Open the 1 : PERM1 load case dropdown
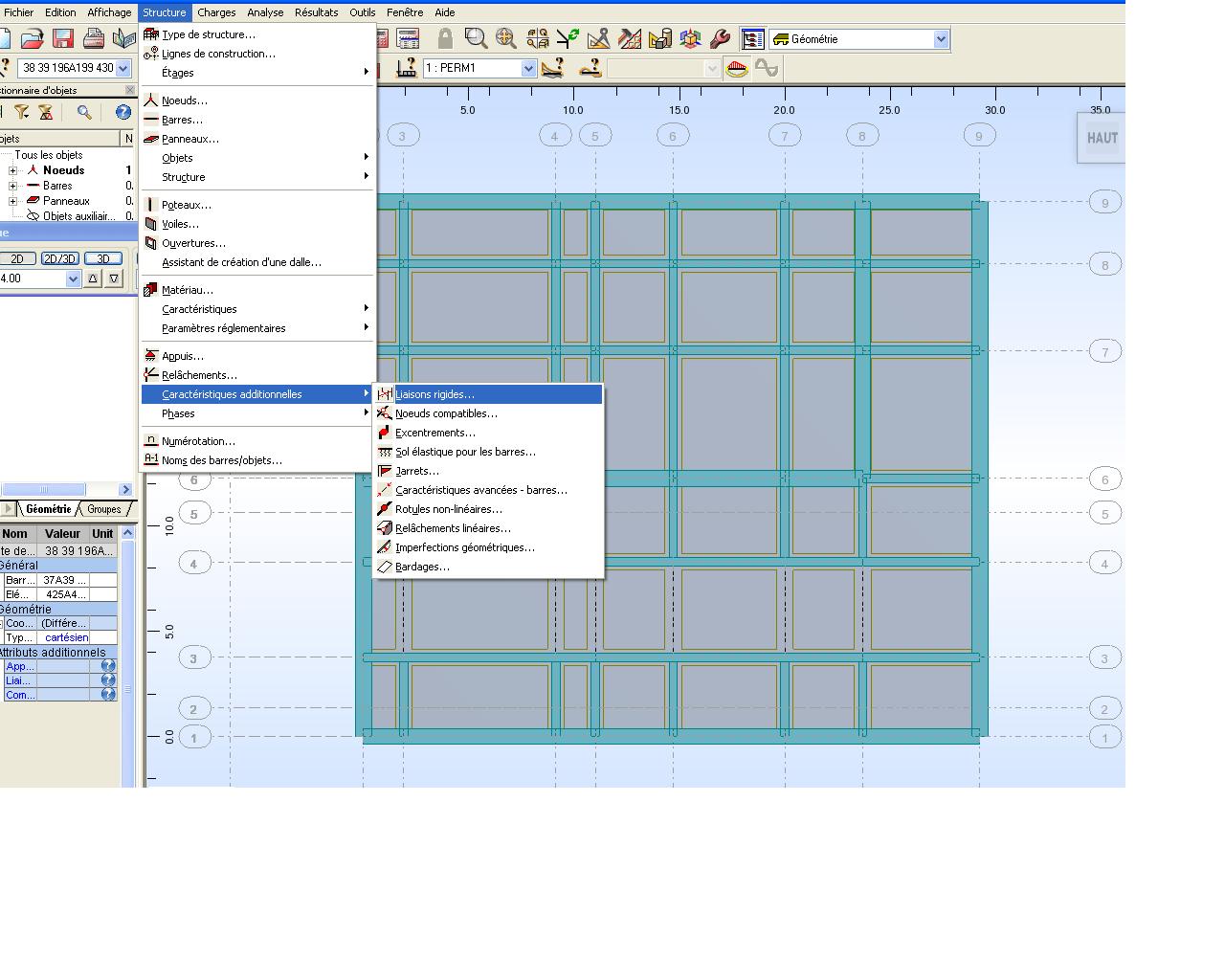The height and width of the screenshot is (980, 1225). [x=528, y=68]
